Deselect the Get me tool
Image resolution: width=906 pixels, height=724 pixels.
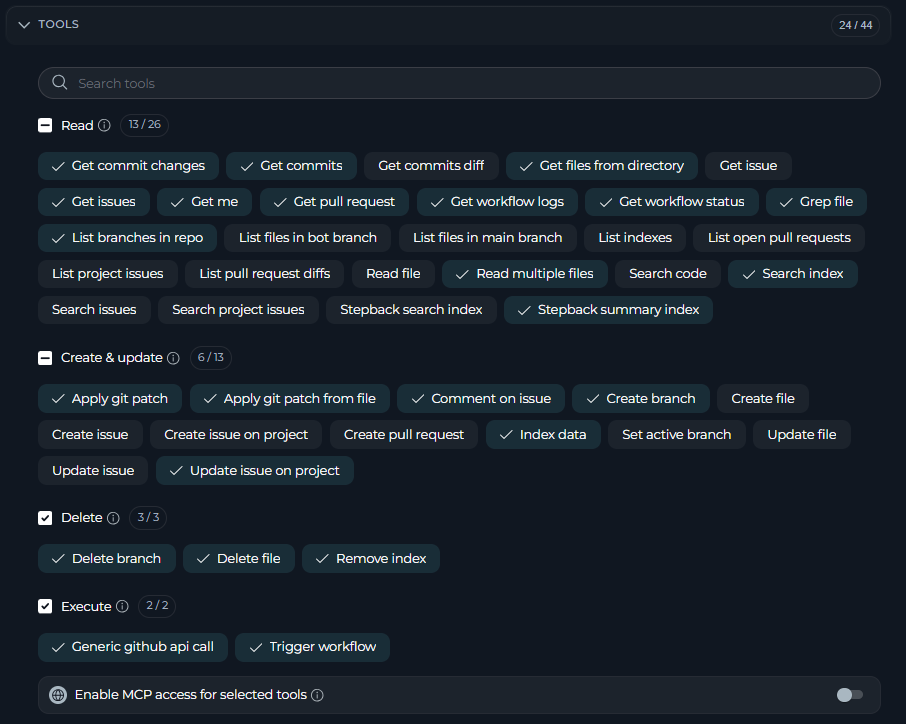tap(205, 202)
